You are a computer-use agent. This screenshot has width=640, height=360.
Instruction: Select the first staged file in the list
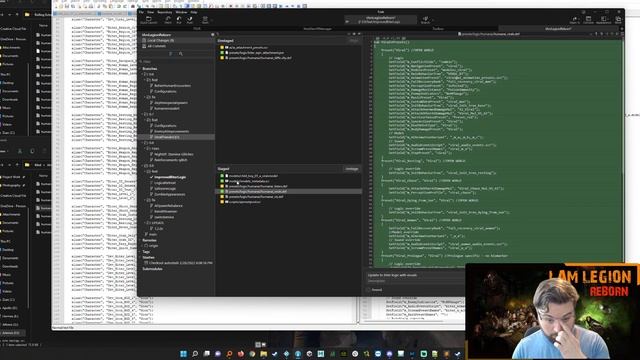click(x=289, y=176)
